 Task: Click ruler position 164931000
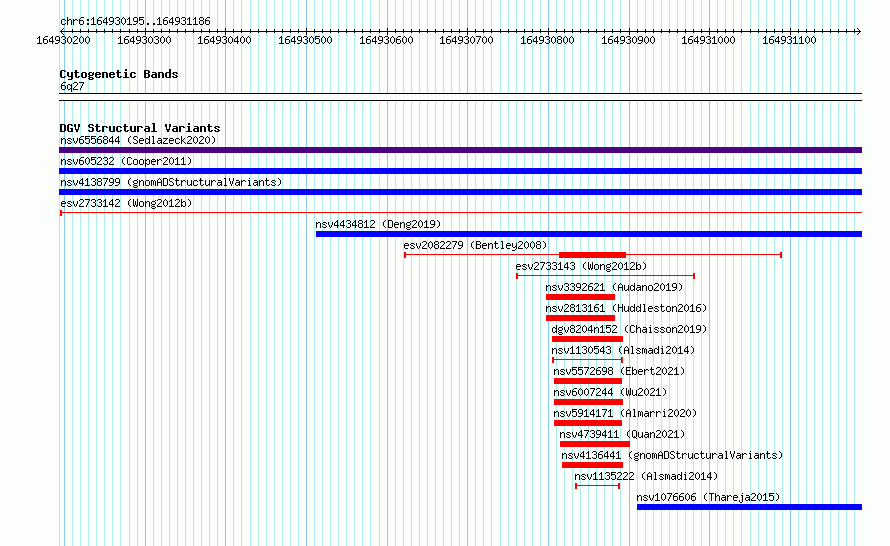[x=708, y=40]
